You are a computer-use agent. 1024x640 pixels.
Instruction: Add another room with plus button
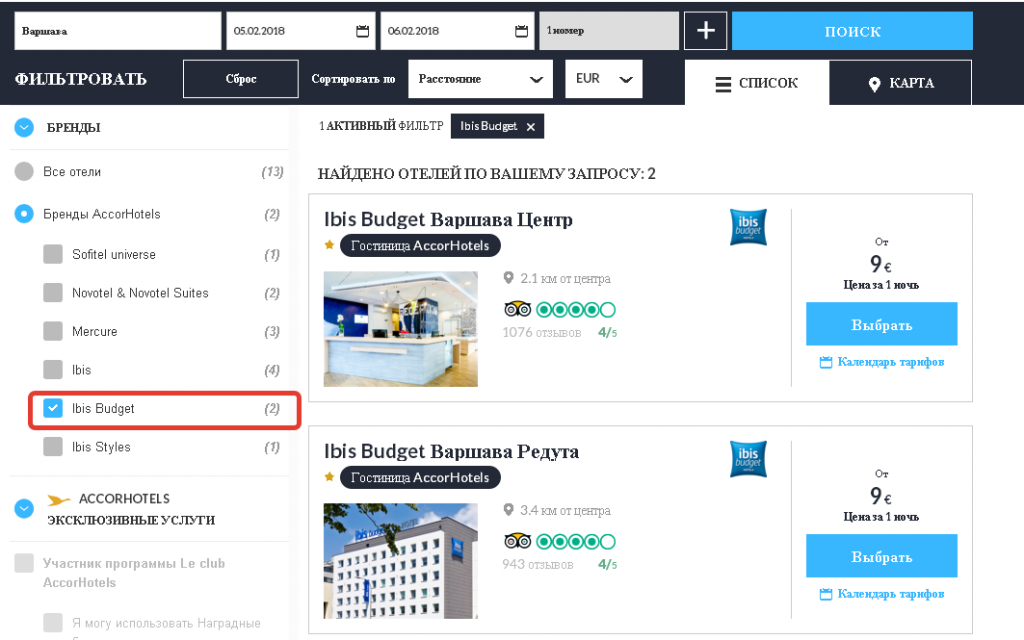(x=705, y=31)
